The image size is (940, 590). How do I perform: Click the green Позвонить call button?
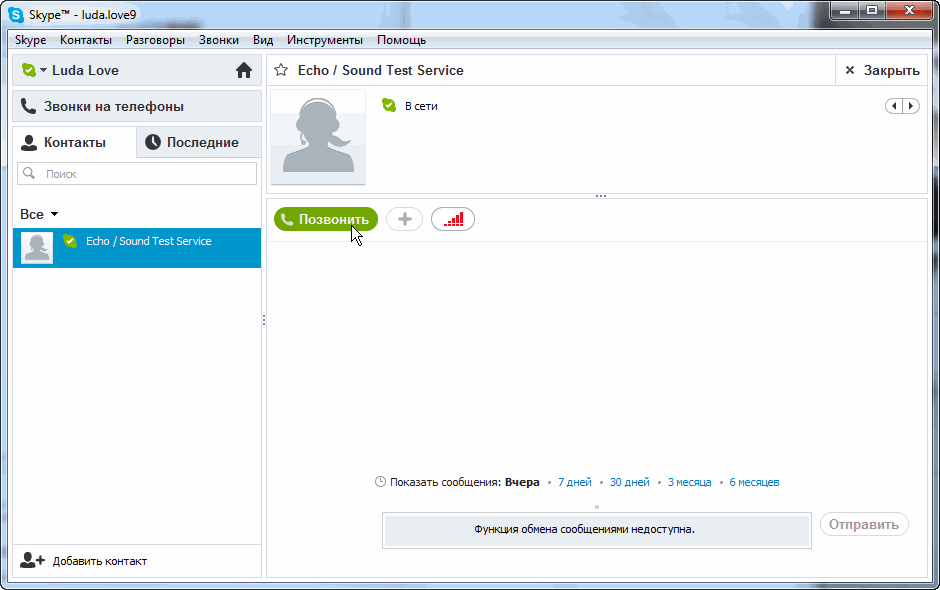pos(326,219)
